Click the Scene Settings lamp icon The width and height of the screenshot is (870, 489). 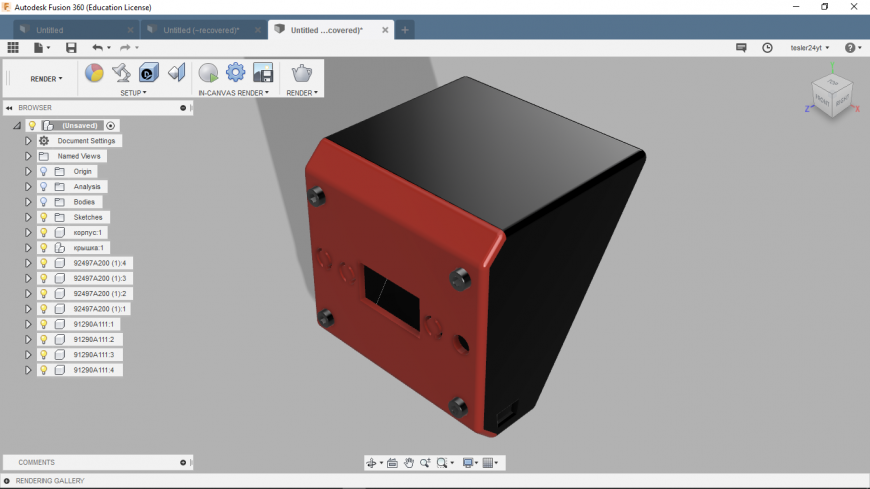pos(121,72)
